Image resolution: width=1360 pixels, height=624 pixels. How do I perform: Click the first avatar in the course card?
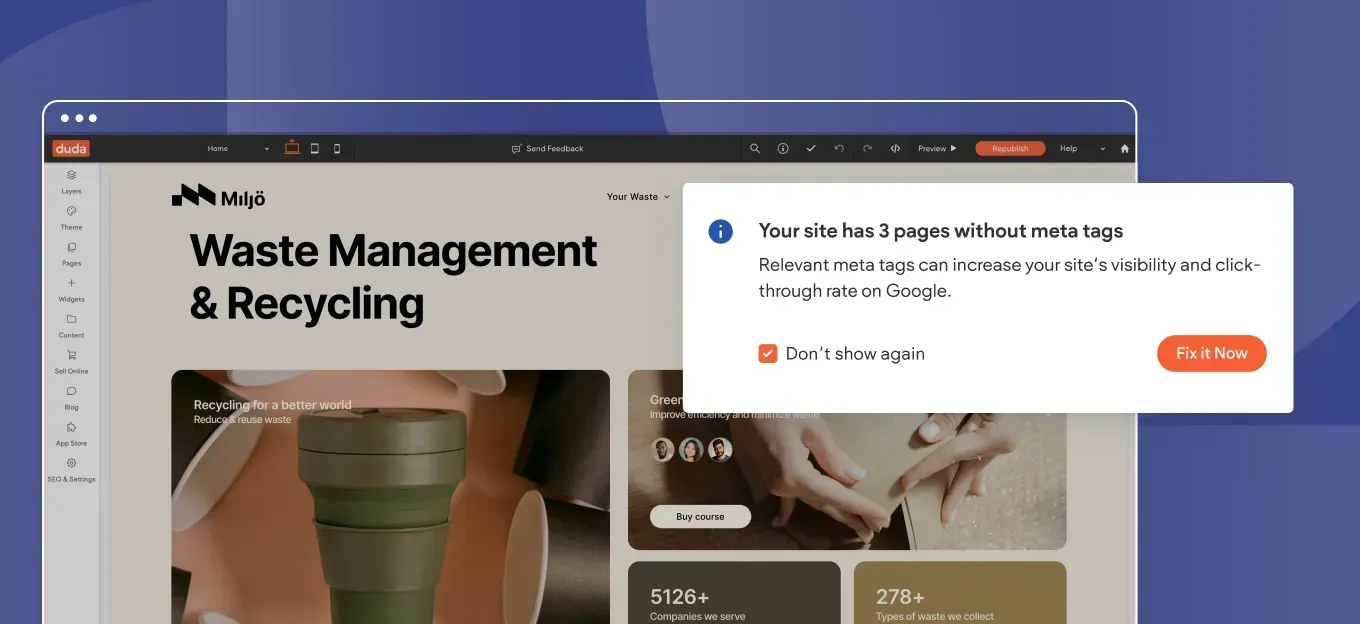662,450
